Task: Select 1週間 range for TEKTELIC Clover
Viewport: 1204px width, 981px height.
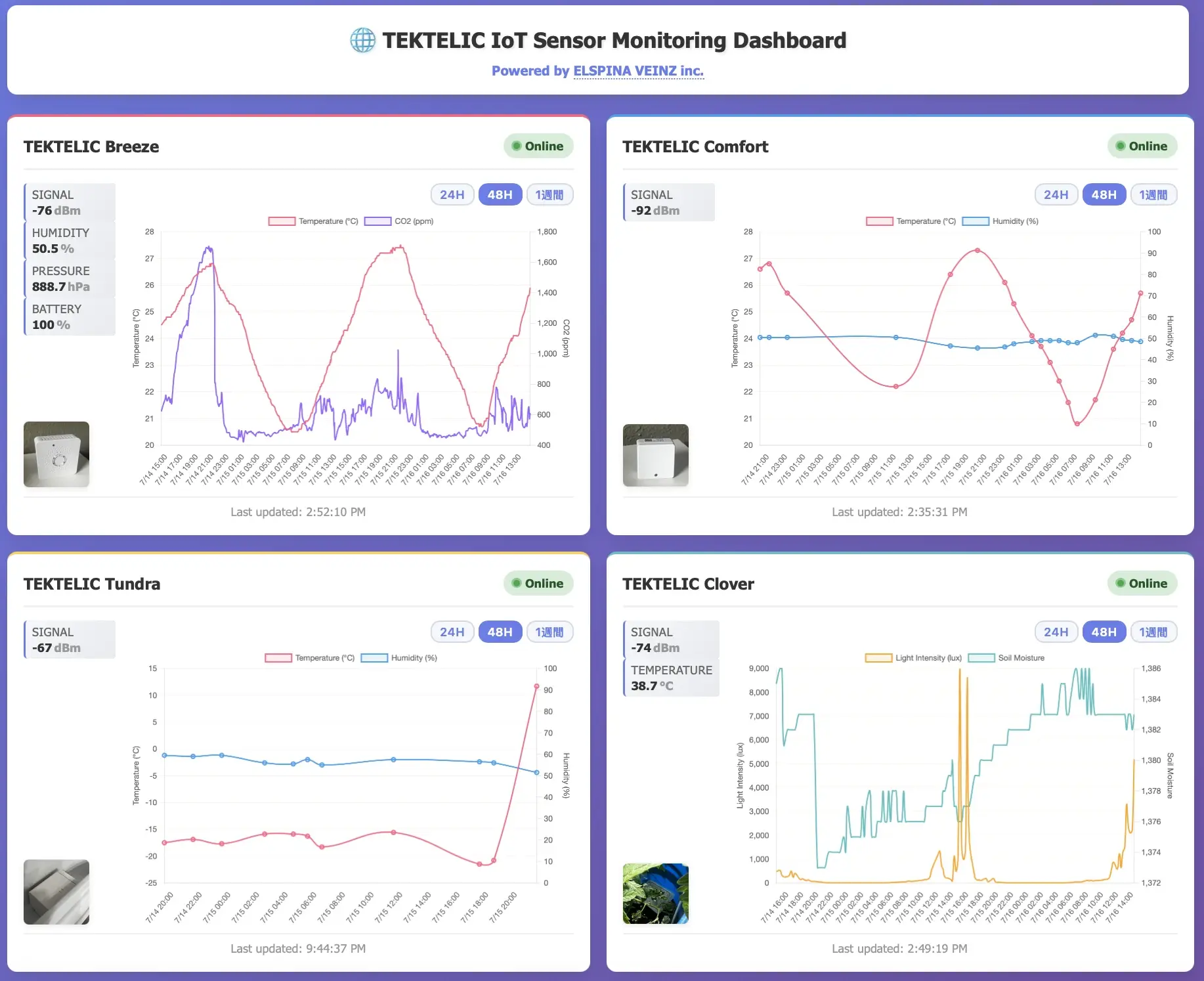Action: click(x=1153, y=632)
